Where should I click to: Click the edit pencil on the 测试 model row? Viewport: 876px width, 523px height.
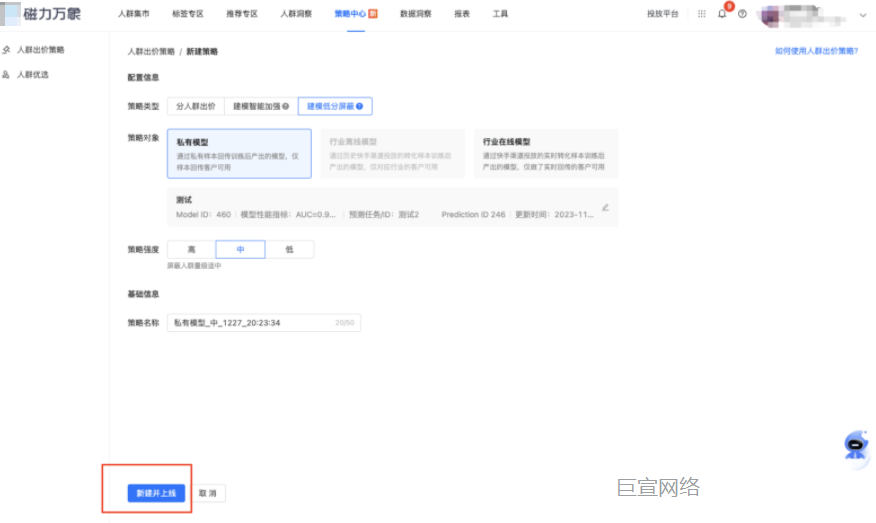[605, 207]
